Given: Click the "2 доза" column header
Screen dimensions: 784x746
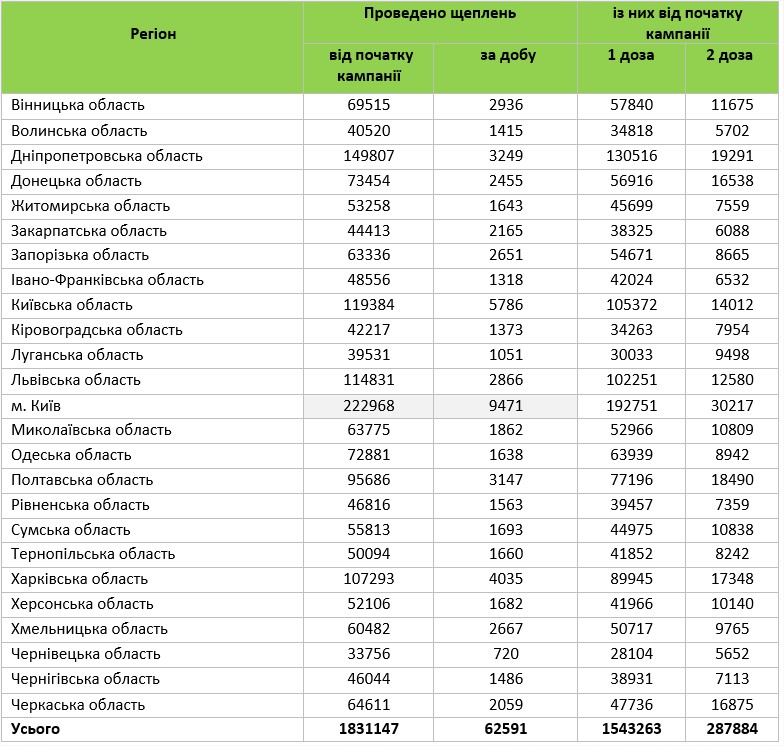Looking at the screenshot, I should [729, 55].
